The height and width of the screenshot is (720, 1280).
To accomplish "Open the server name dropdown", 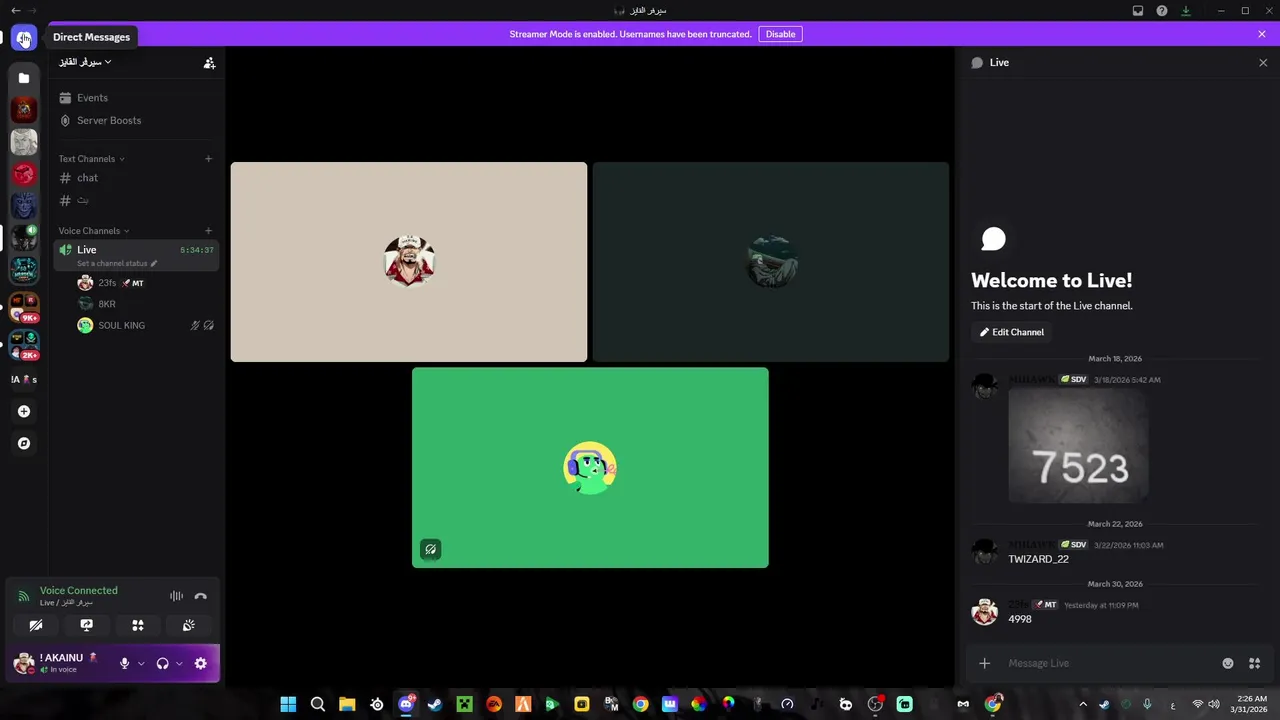I will (x=85, y=62).
